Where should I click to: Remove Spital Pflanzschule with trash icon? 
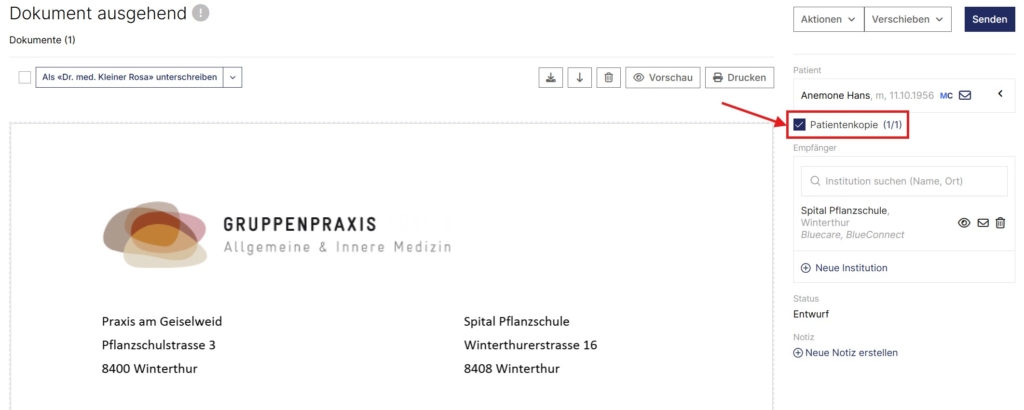coord(1000,223)
